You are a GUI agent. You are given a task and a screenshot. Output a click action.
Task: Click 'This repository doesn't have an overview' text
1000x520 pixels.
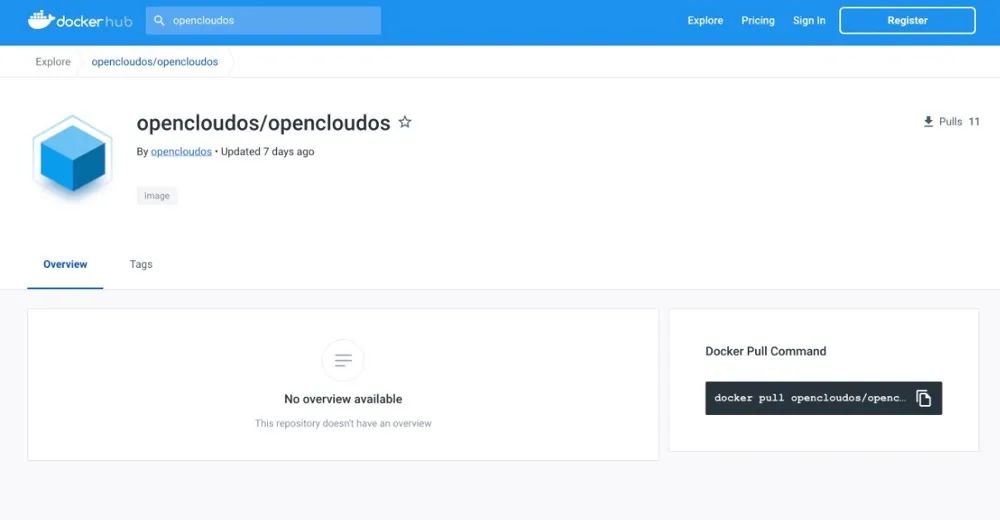coord(343,424)
